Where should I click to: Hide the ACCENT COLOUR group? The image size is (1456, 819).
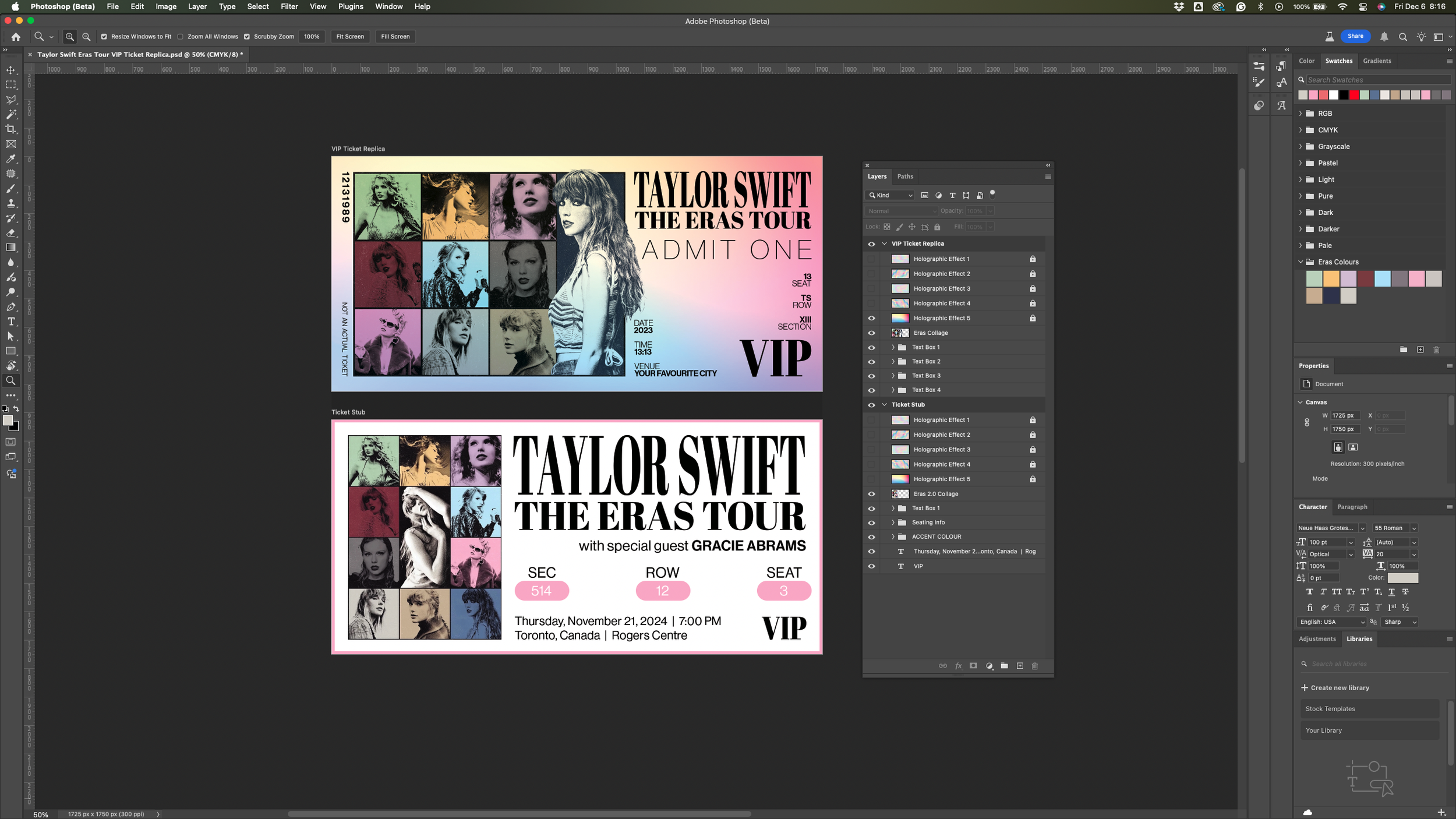(x=871, y=537)
